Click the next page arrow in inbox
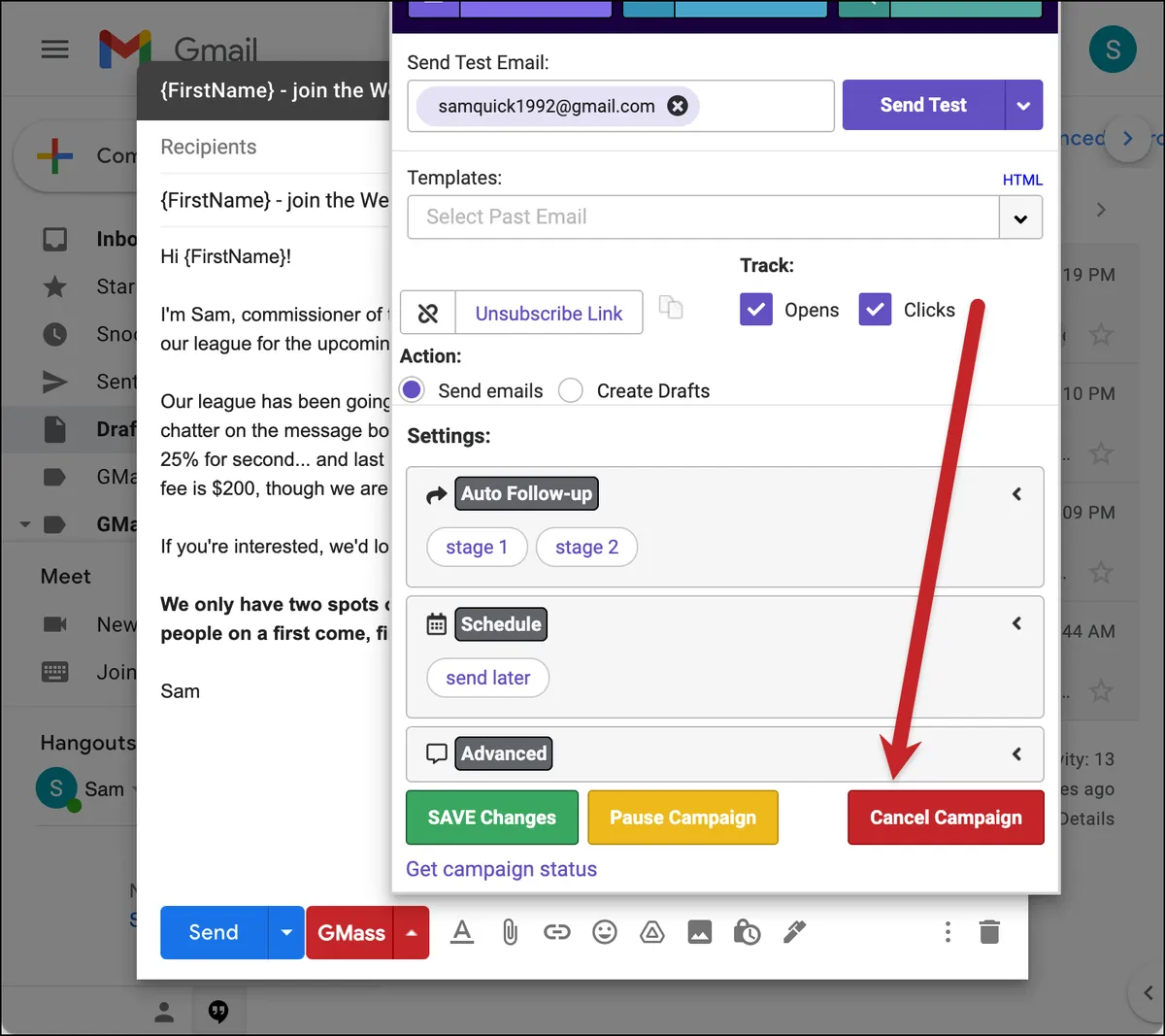This screenshot has width=1165, height=1036. 1101,210
